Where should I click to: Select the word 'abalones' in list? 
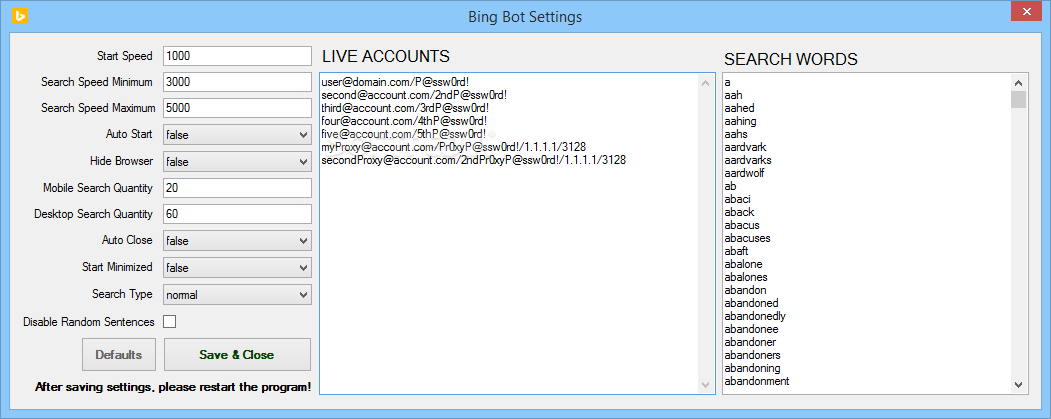click(x=746, y=277)
